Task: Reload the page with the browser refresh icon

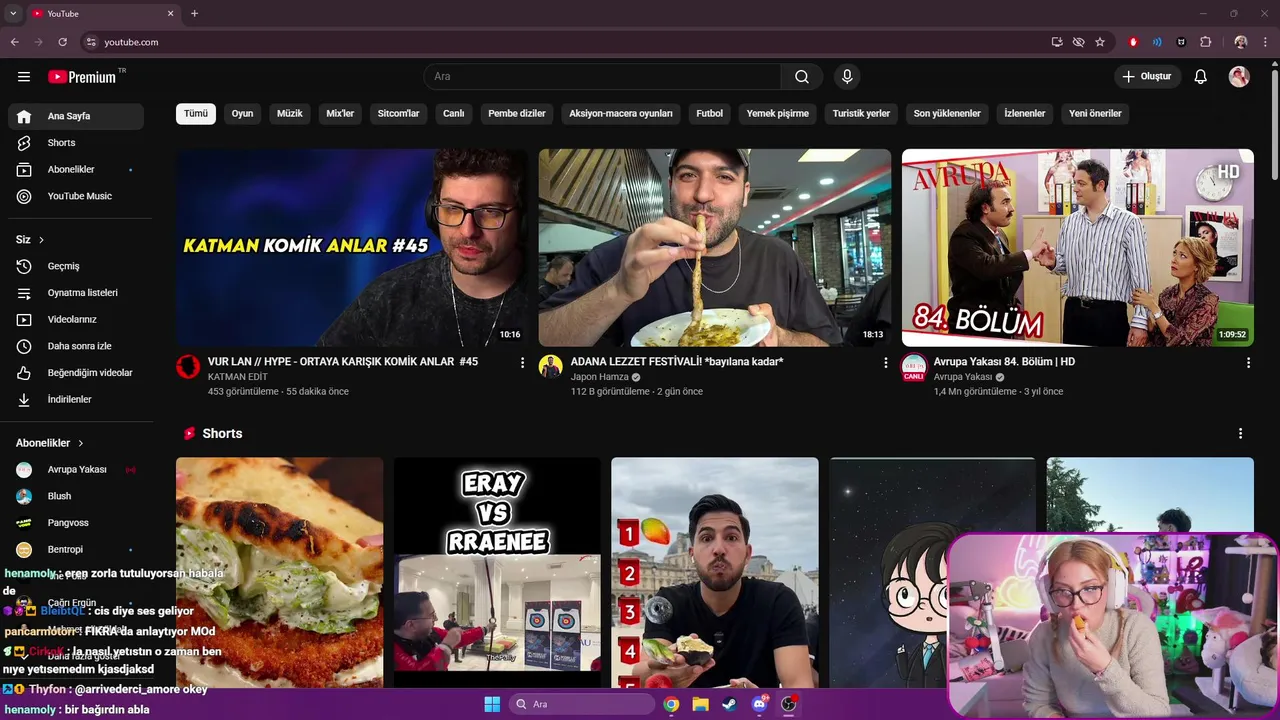Action: (62, 42)
